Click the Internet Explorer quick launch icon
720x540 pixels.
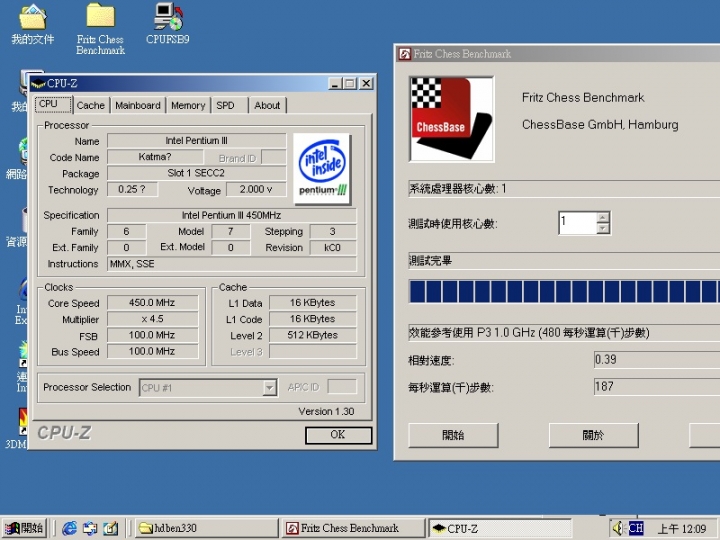click(69, 528)
